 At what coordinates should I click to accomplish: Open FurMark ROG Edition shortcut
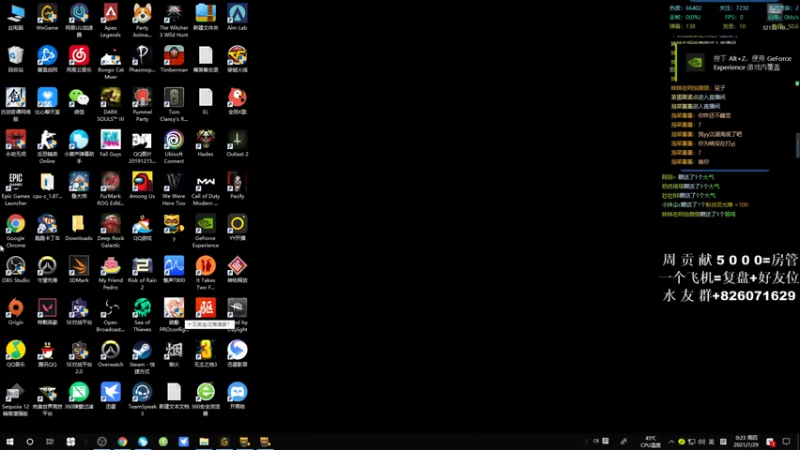click(x=110, y=189)
